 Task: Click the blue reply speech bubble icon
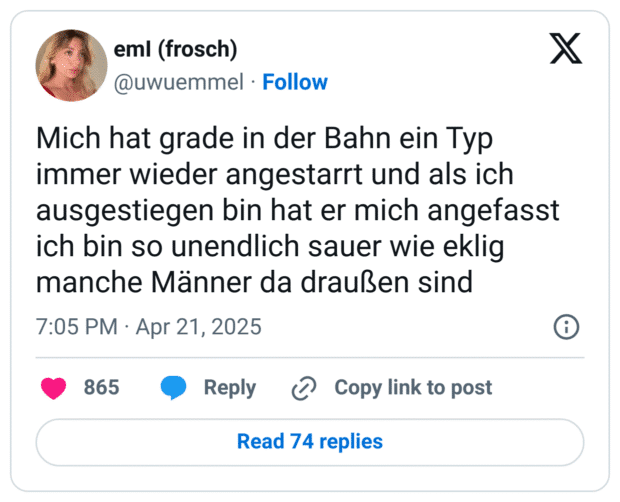click(x=174, y=388)
